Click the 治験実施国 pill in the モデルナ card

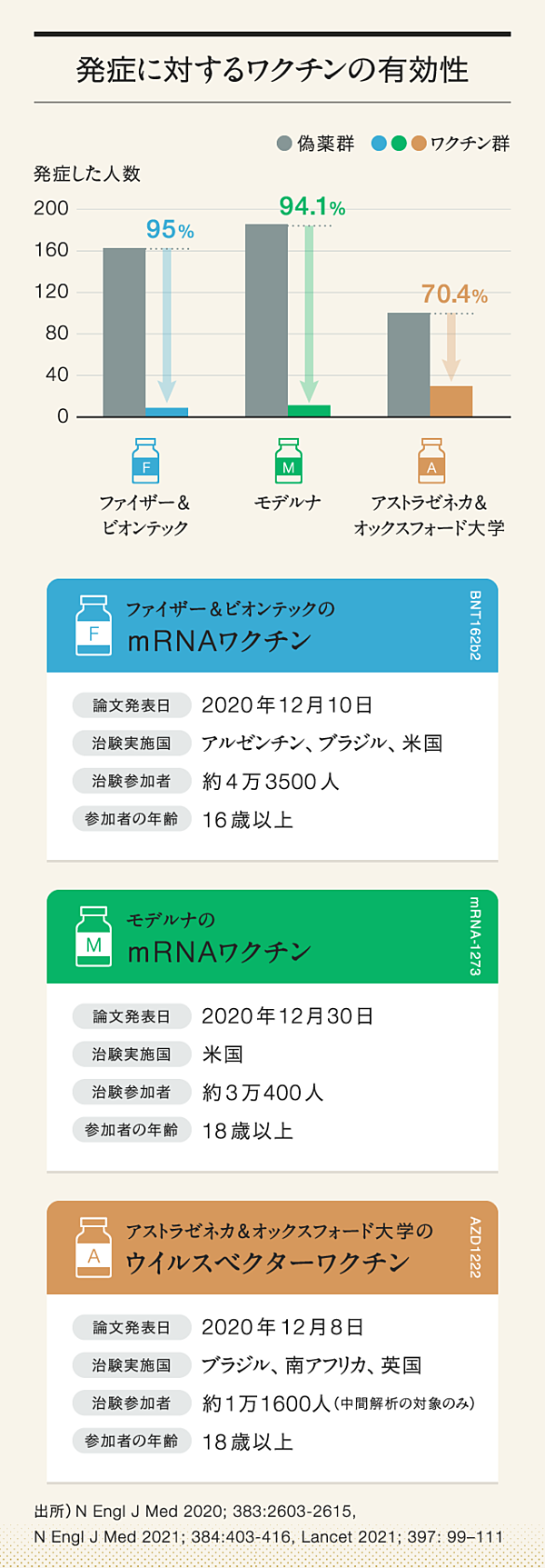coord(132,1054)
